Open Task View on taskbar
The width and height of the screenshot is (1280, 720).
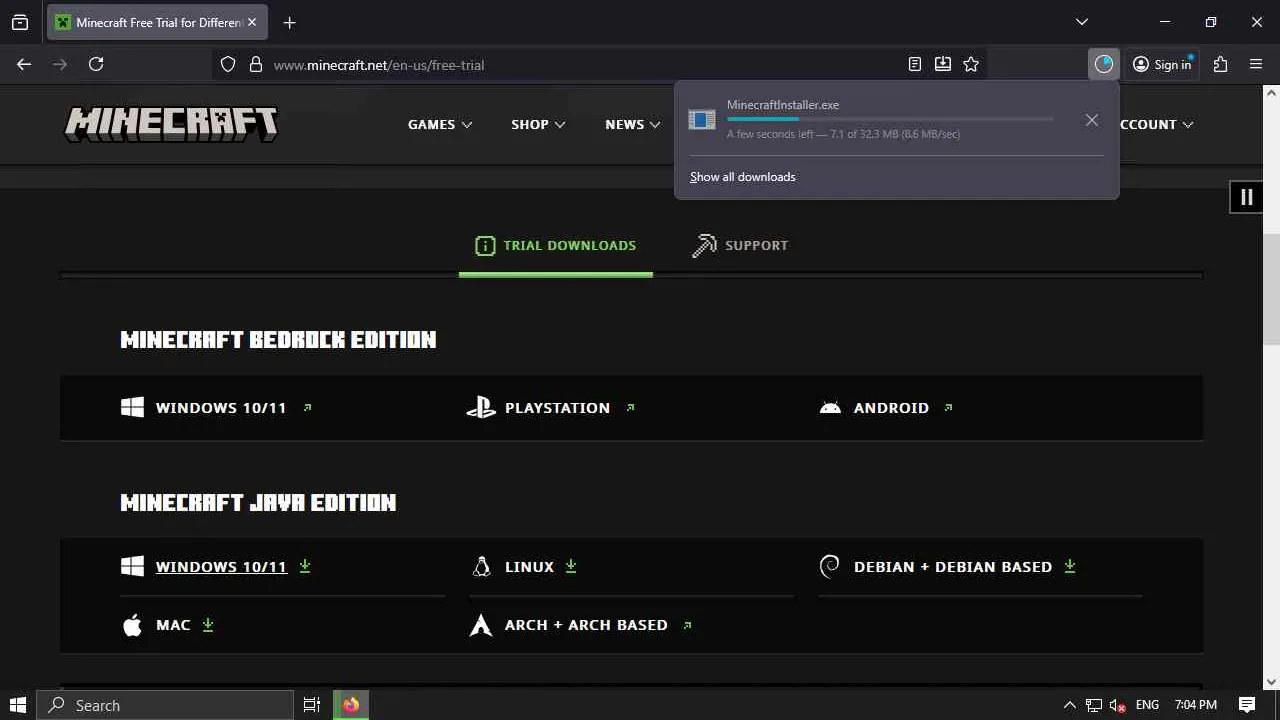(x=312, y=705)
